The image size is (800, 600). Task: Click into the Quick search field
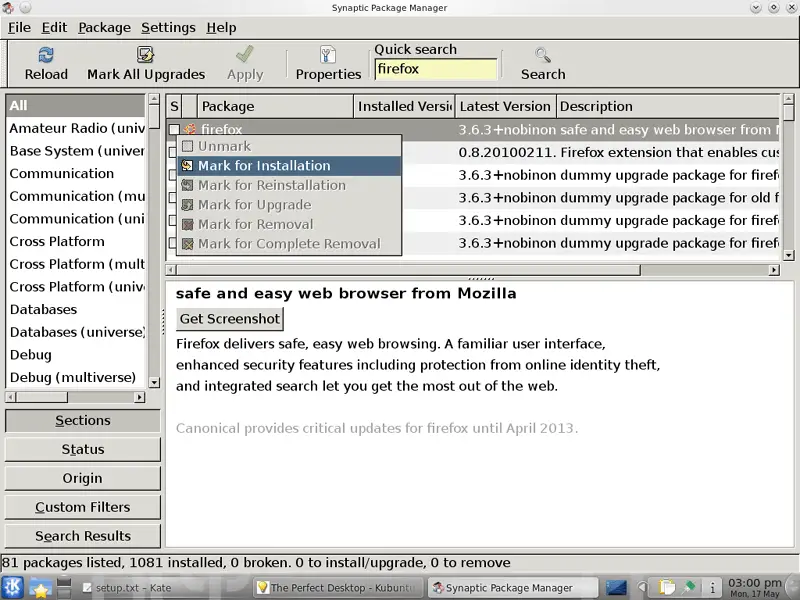(436, 69)
